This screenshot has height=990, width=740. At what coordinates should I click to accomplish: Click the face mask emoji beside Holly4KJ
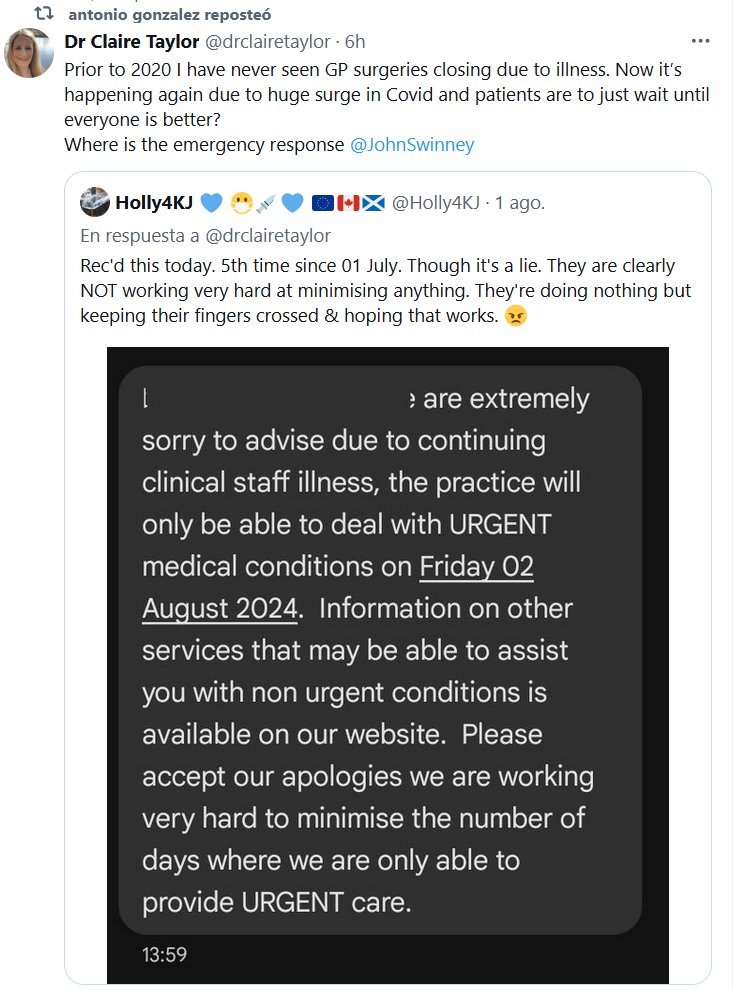point(241,202)
